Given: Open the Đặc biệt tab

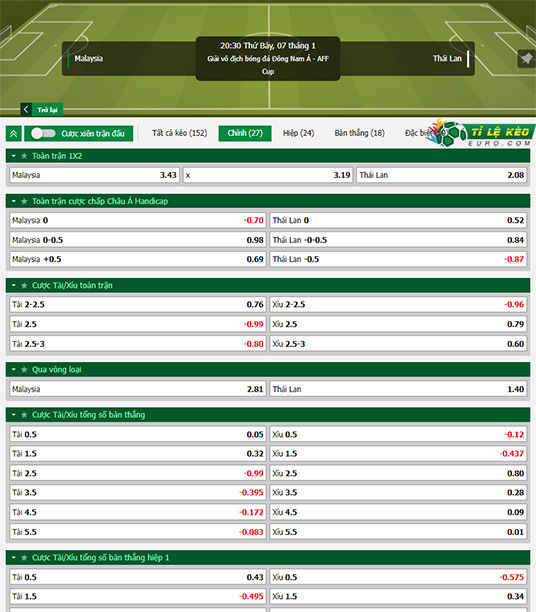Looking at the screenshot, I should point(418,133).
